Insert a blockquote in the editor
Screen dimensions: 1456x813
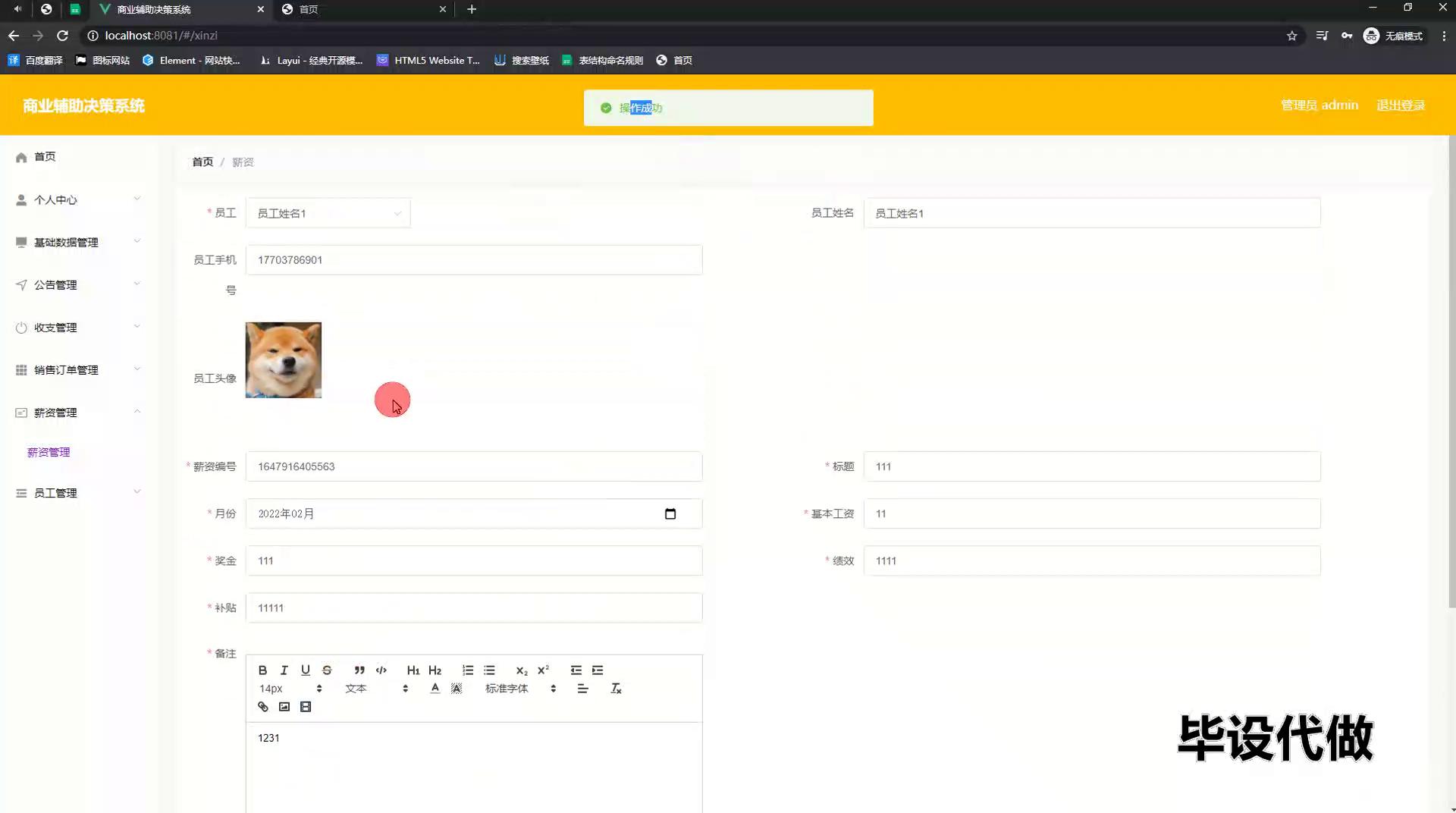click(x=359, y=670)
